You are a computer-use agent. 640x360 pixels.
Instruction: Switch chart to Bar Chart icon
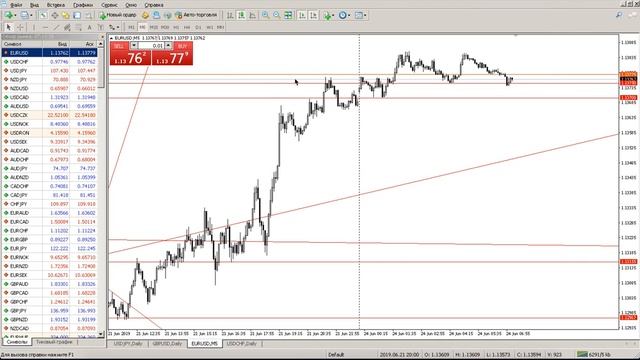(x=230, y=16)
